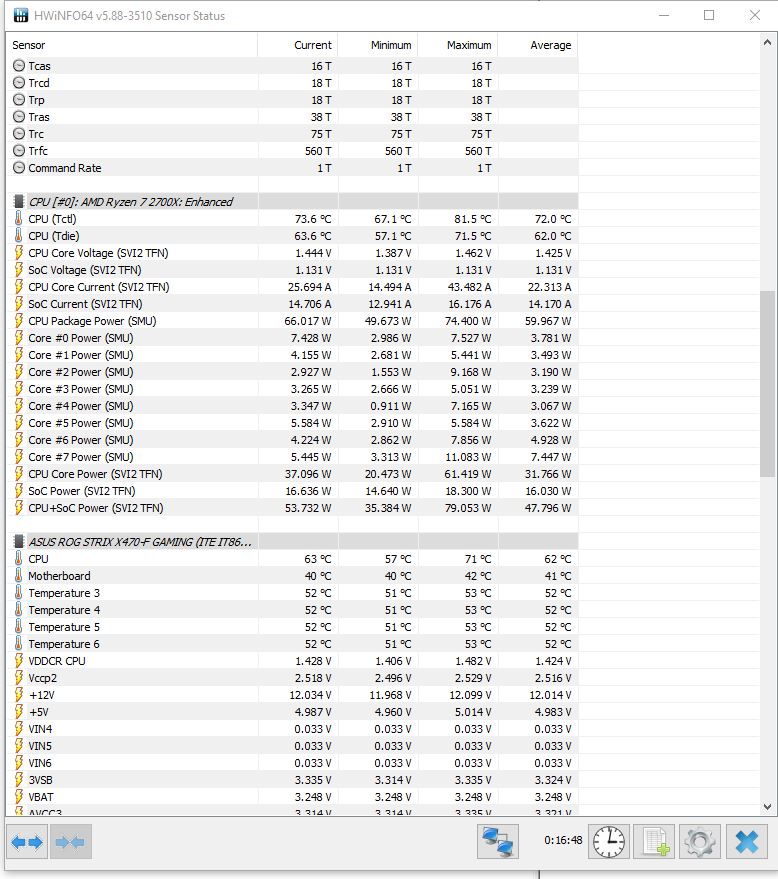Click the 0:16:48 elapsed time display
Image resolution: width=778 pixels, height=879 pixels.
(563, 840)
